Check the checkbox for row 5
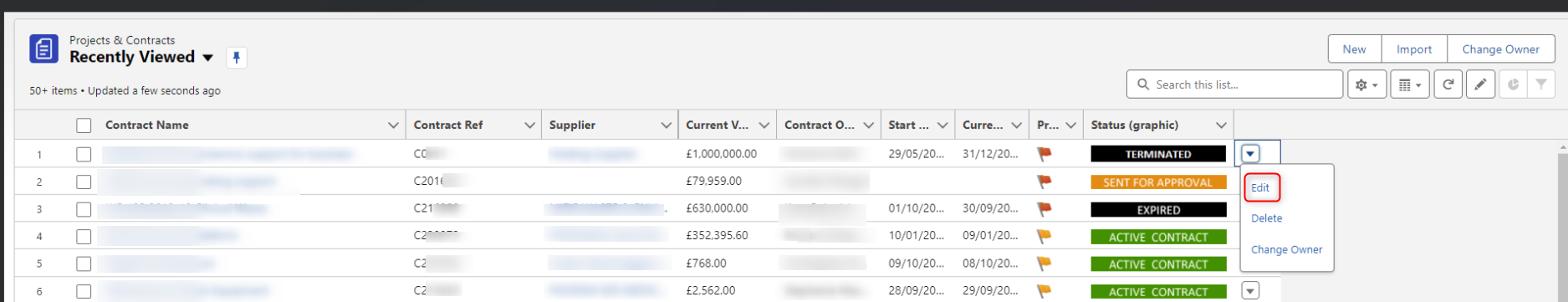Image resolution: width=1568 pixels, height=302 pixels. [84, 264]
